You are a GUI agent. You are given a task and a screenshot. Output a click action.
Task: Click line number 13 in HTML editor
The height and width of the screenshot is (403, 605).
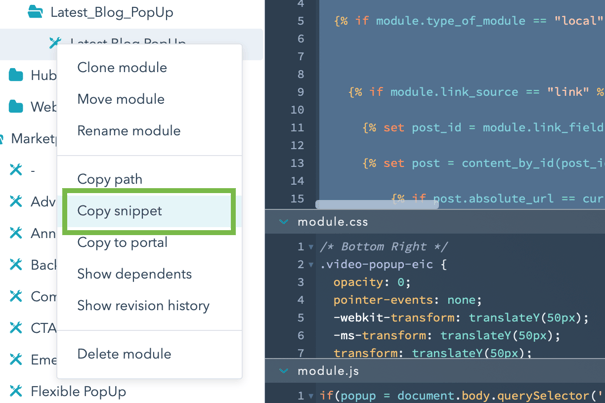[x=297, y=163]
